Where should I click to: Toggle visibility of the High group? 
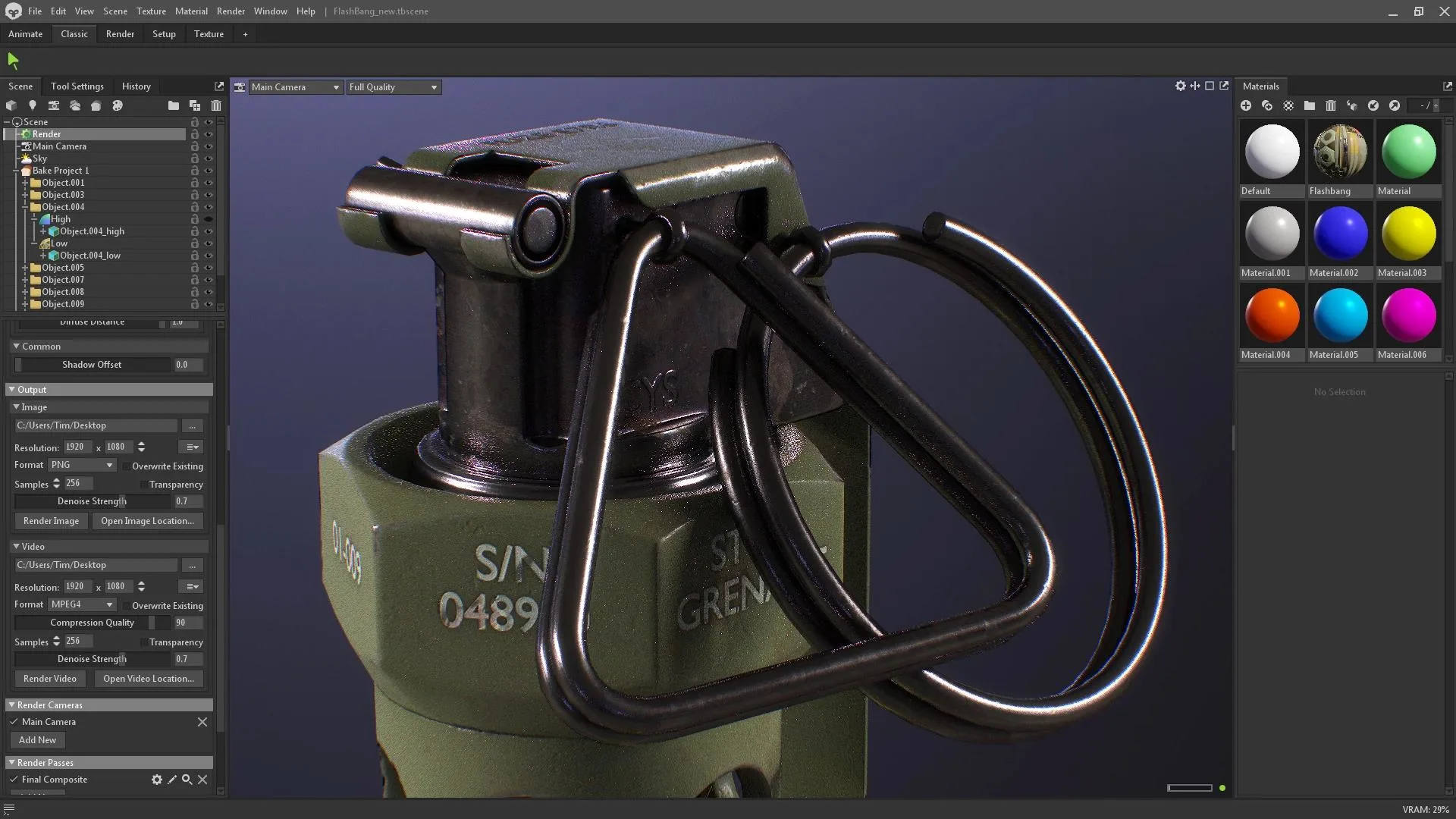tap(208, 218)
